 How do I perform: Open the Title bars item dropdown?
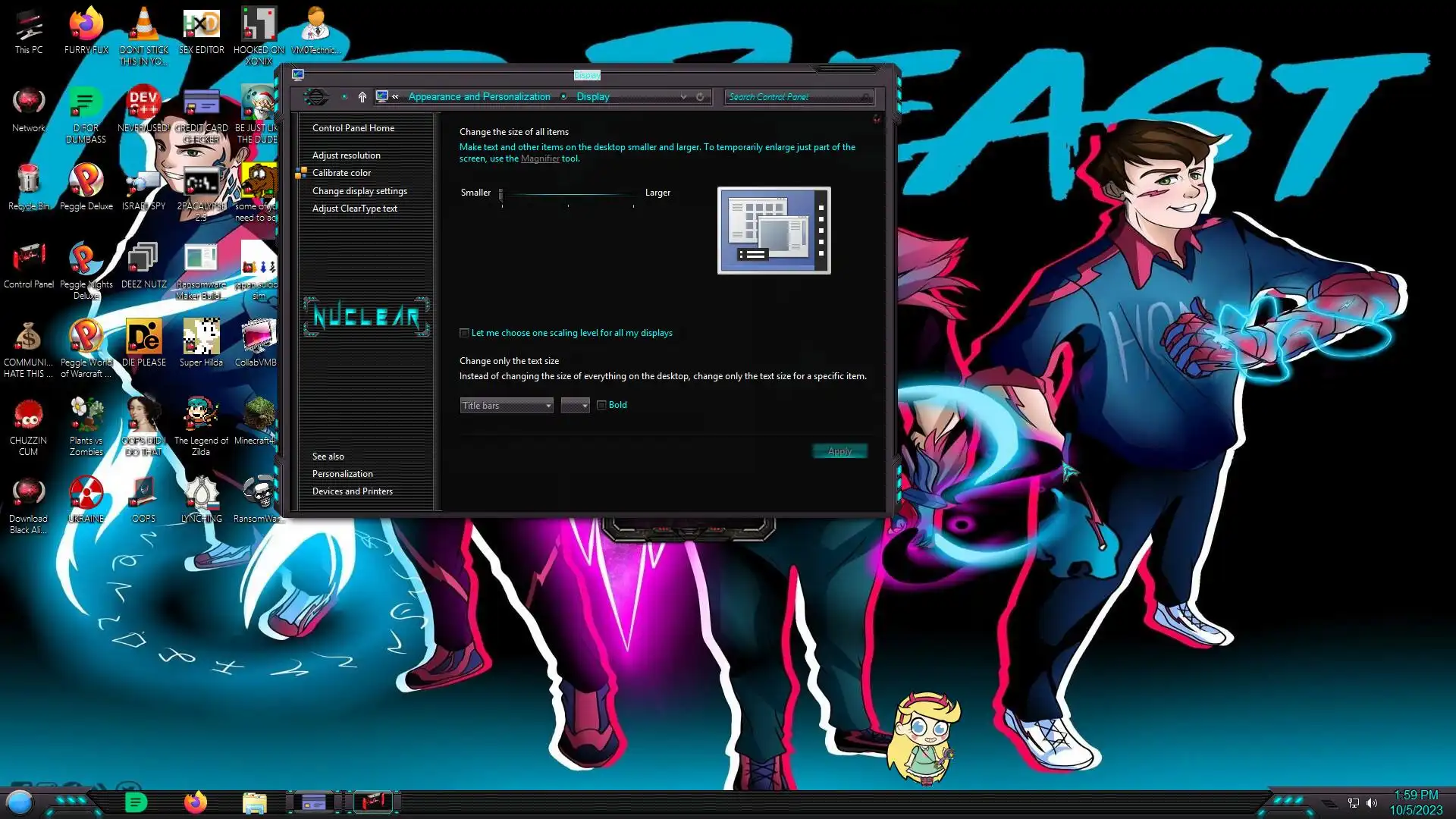coord(506,406)
